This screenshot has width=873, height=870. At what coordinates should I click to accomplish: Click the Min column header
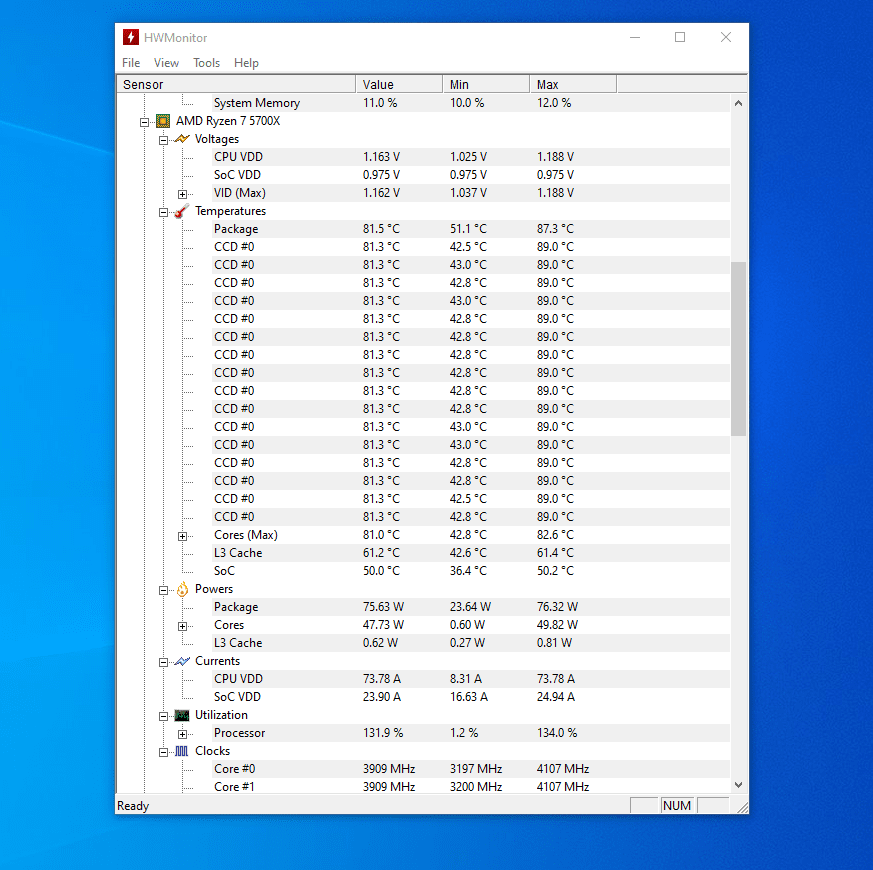tap(486, 85)
